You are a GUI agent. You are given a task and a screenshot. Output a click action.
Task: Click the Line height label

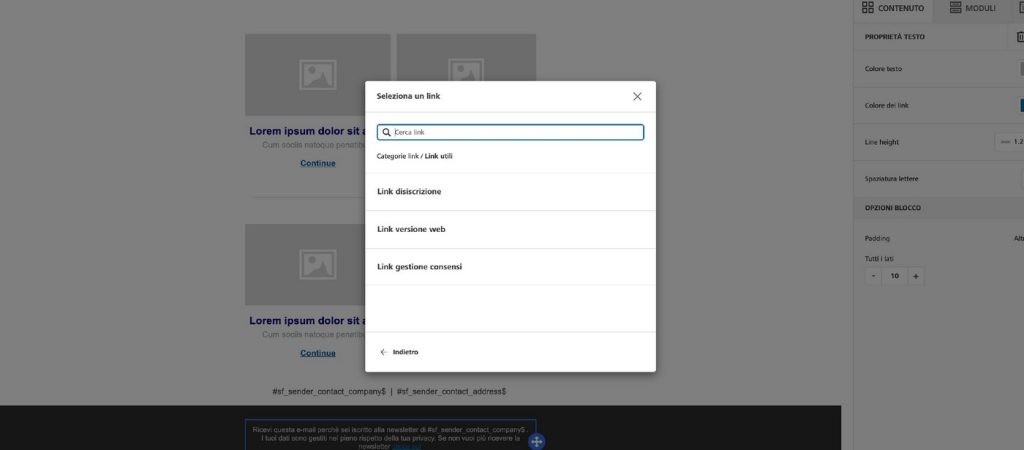pyautogui.click(x=882, y=142)
